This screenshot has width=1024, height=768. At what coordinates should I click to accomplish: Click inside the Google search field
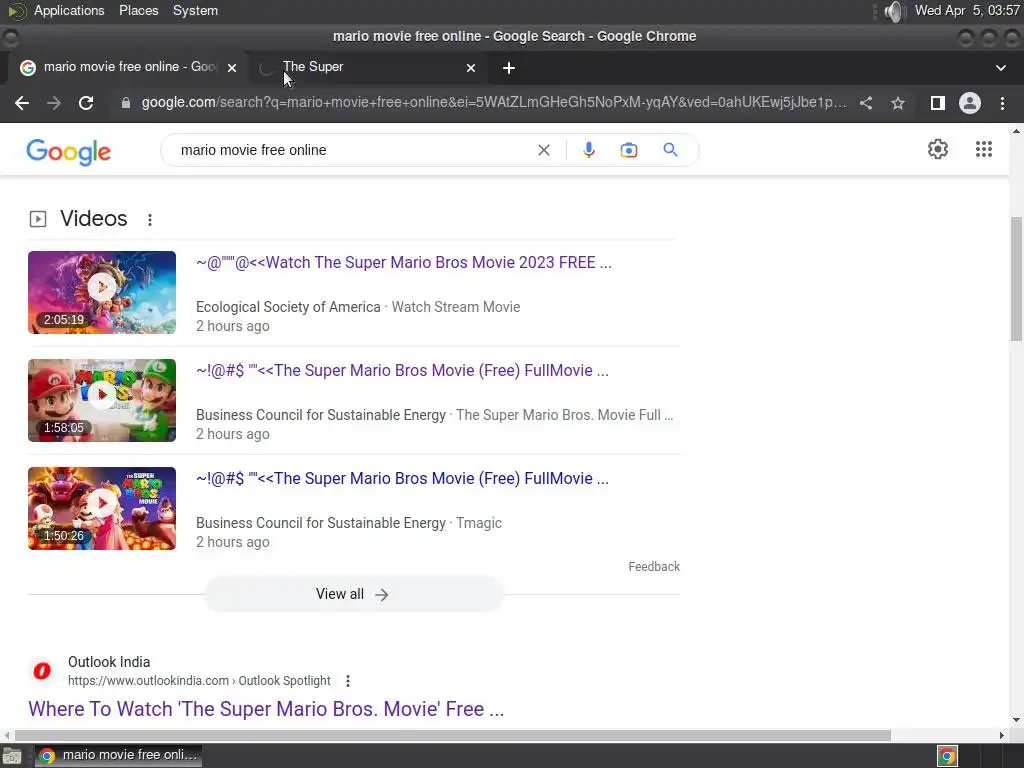(353, 150)
